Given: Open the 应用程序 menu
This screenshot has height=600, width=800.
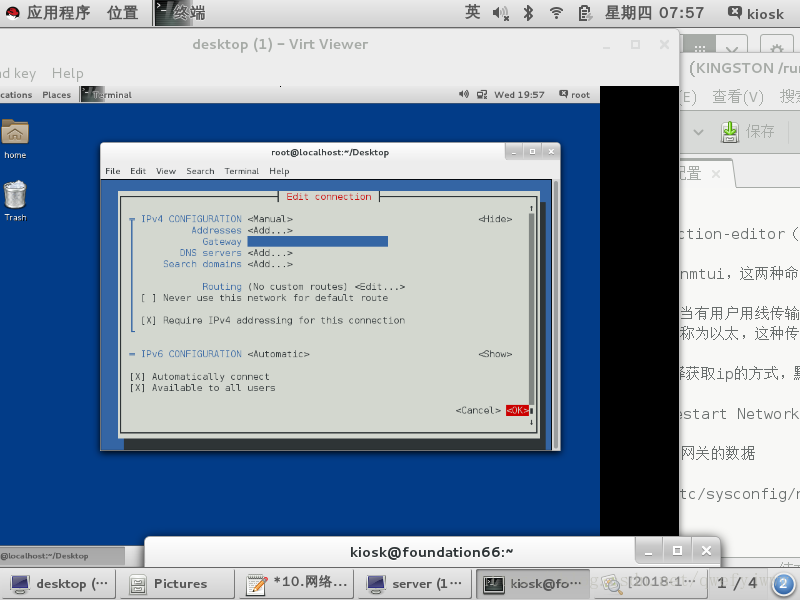Looking at the screenshot, I should point(58,13).
